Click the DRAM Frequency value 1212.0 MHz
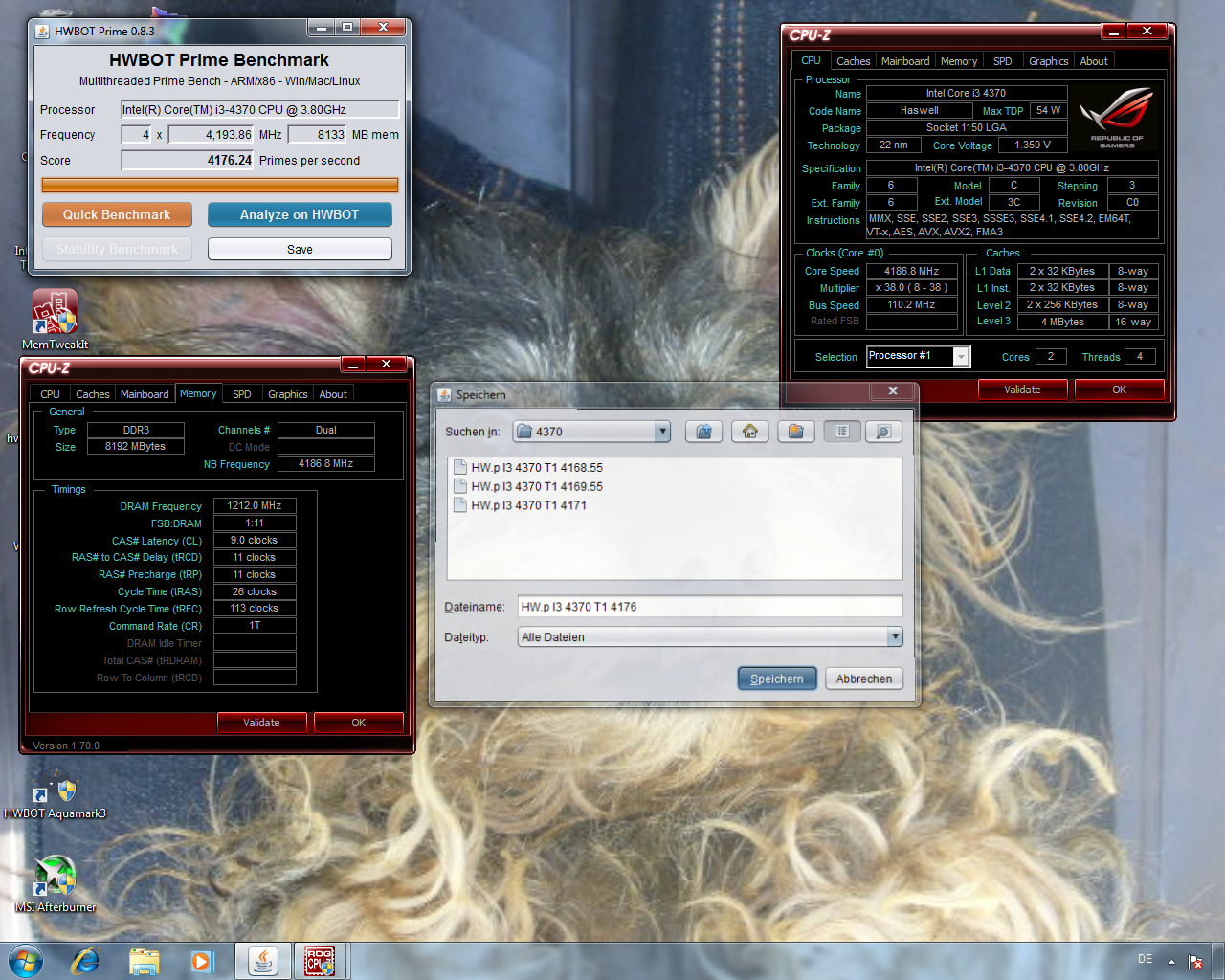The height and width of the screenshot is (980, 1225). point(255,505)
